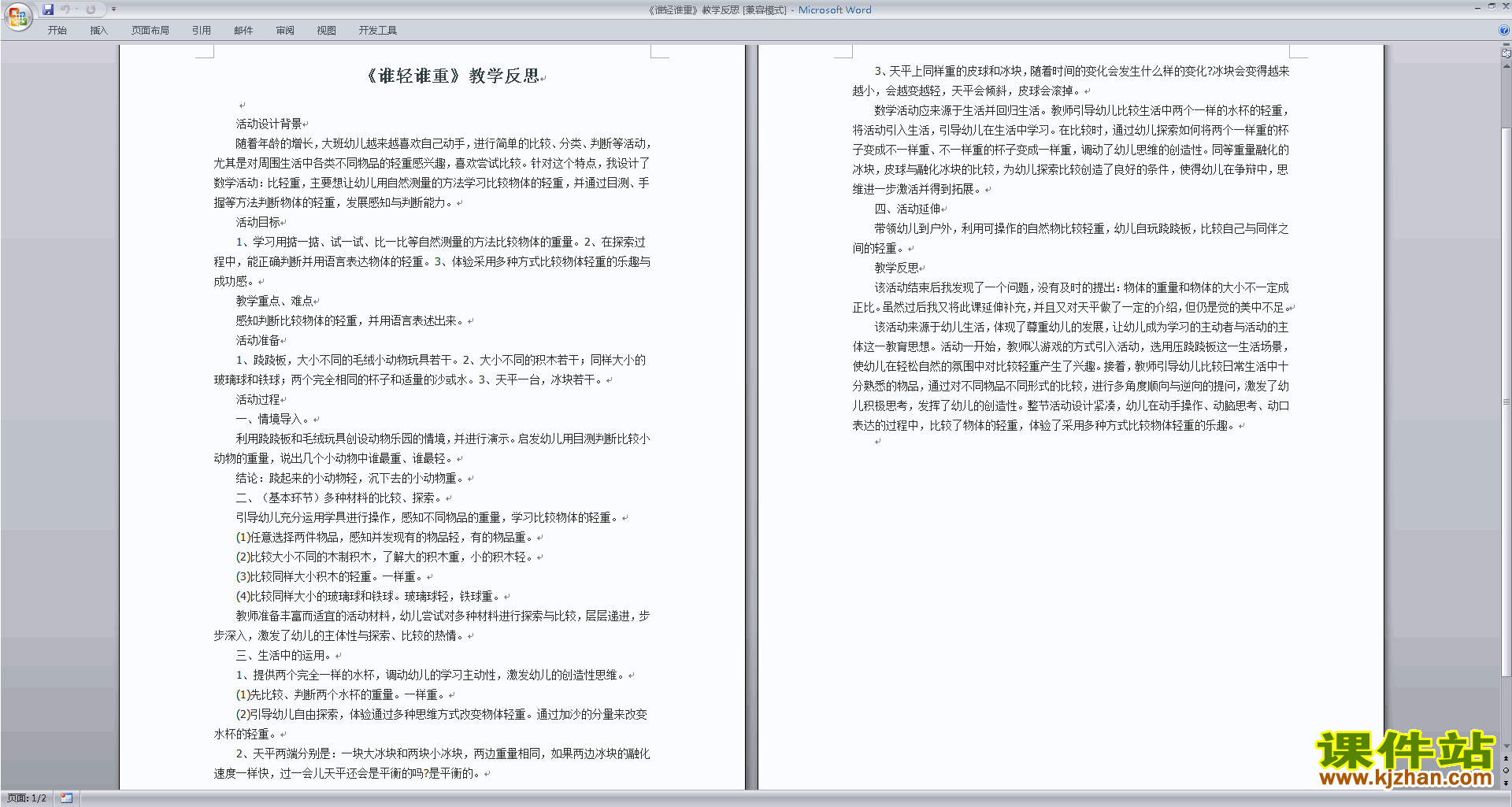Click the vertical scrollbar down arrow
The width and height of the screenshot is (1512, 807).
coord(1506,746)
